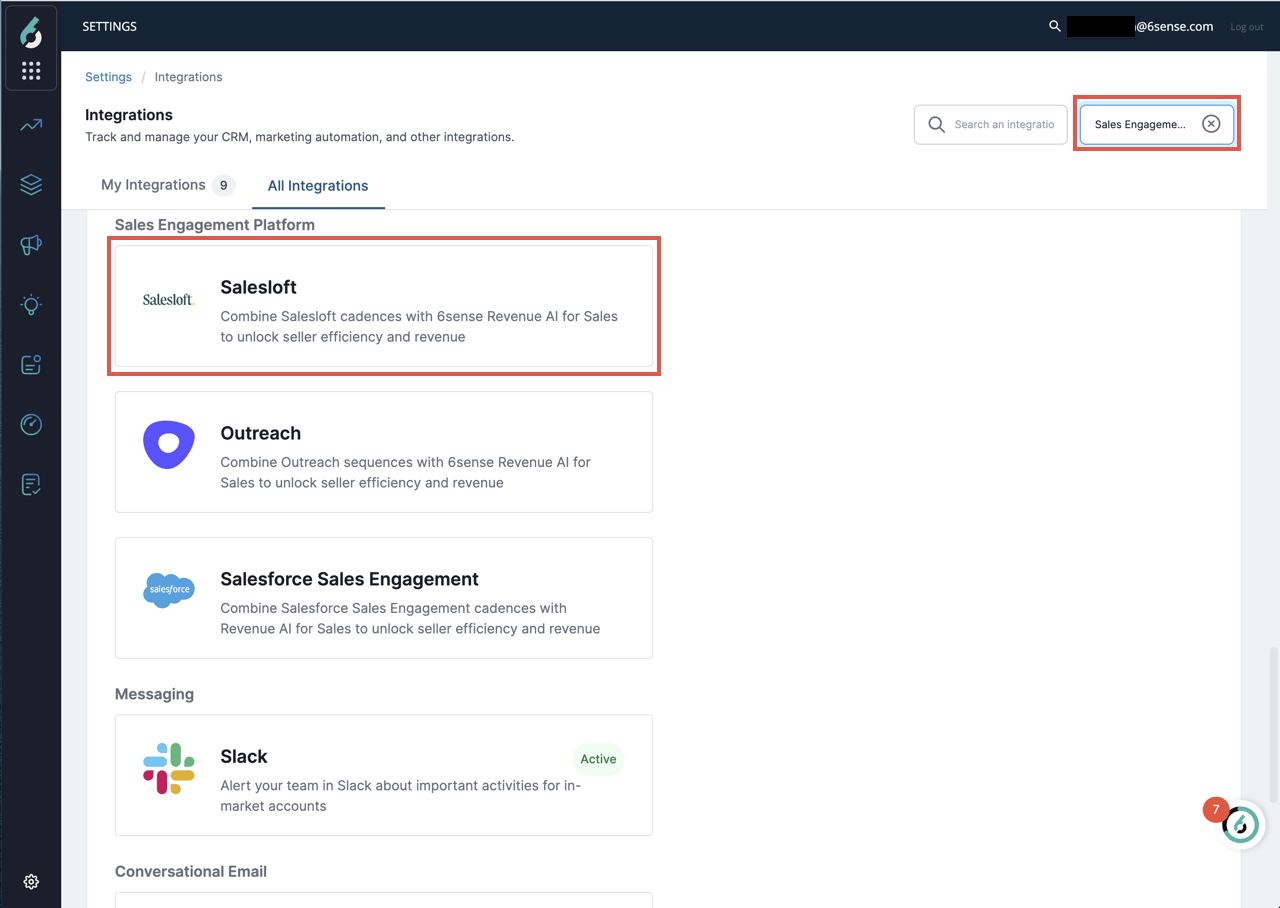Open the trending analytics sidebar icon
The height and width of the screenshot is (908, 1280).
[31, 125]
